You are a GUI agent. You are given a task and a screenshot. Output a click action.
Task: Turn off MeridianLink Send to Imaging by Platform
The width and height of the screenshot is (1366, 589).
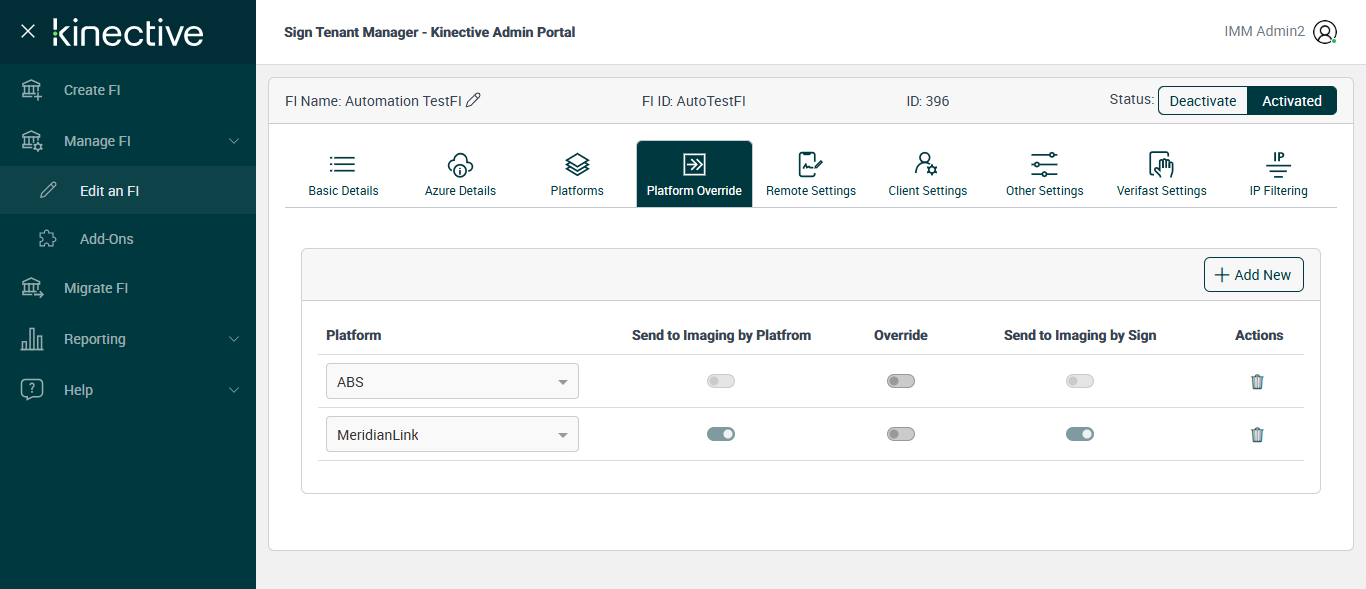click(x=721, y=434)
